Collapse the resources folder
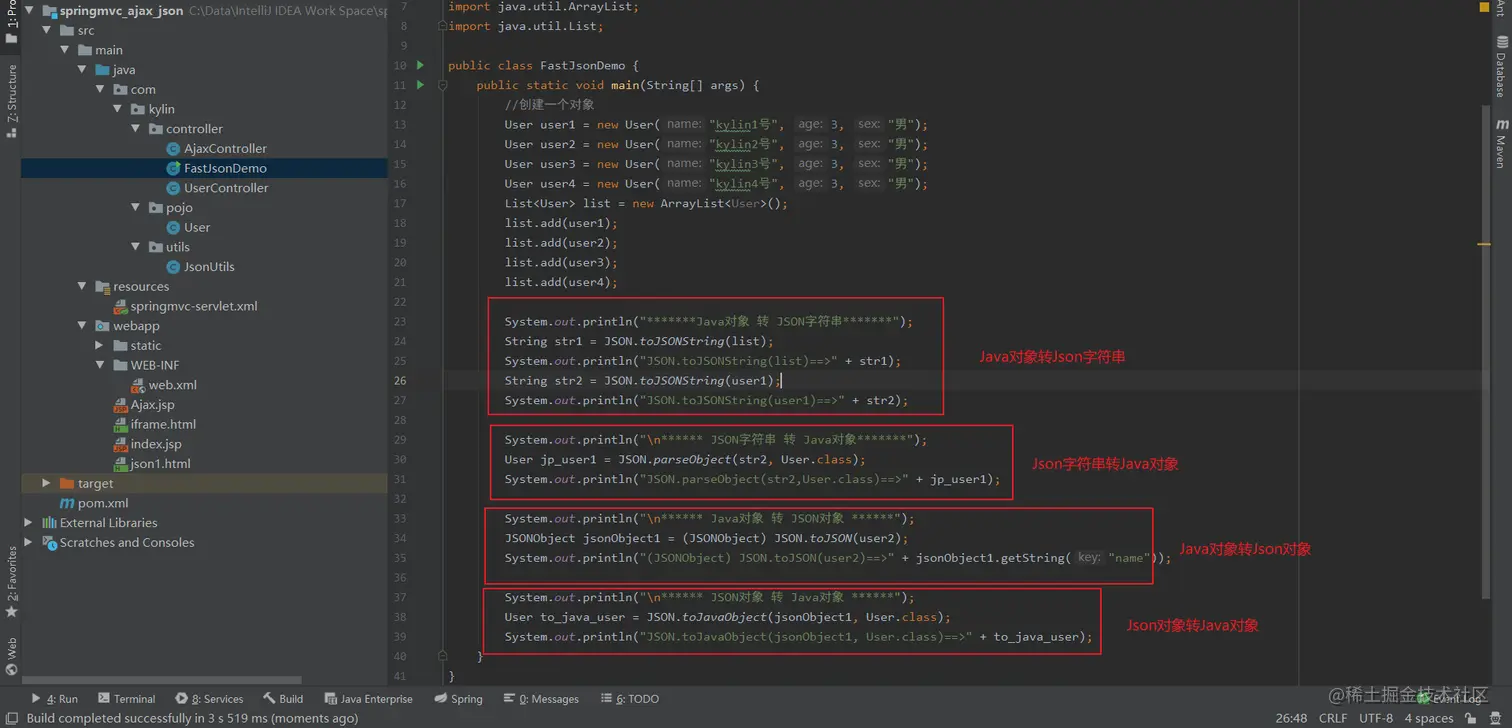This screenshot has height=728, width=1512. (x=82, y=286)
